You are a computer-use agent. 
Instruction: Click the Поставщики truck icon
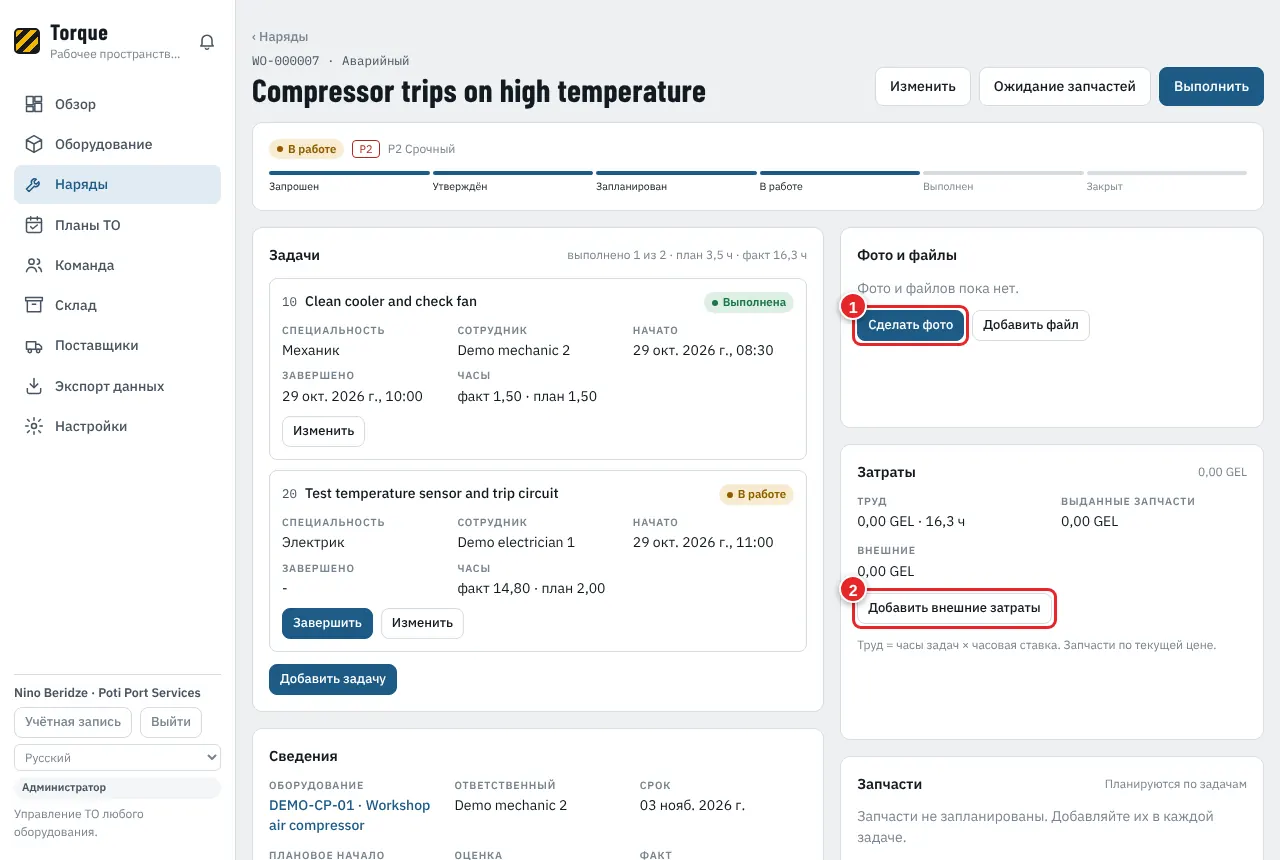[34, 346]
